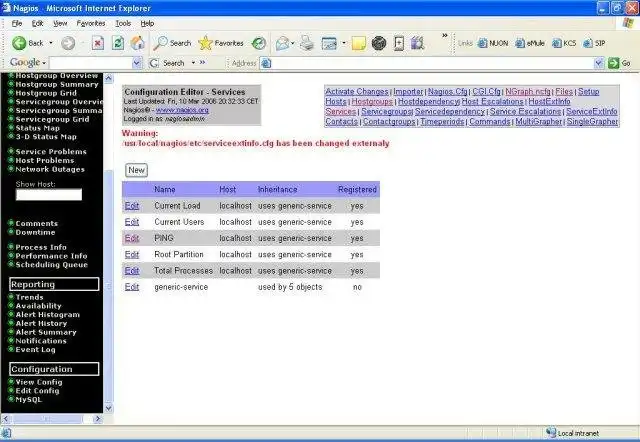
Task: Click the yellow note toolbar icon
Action: (x=358, y=43)
